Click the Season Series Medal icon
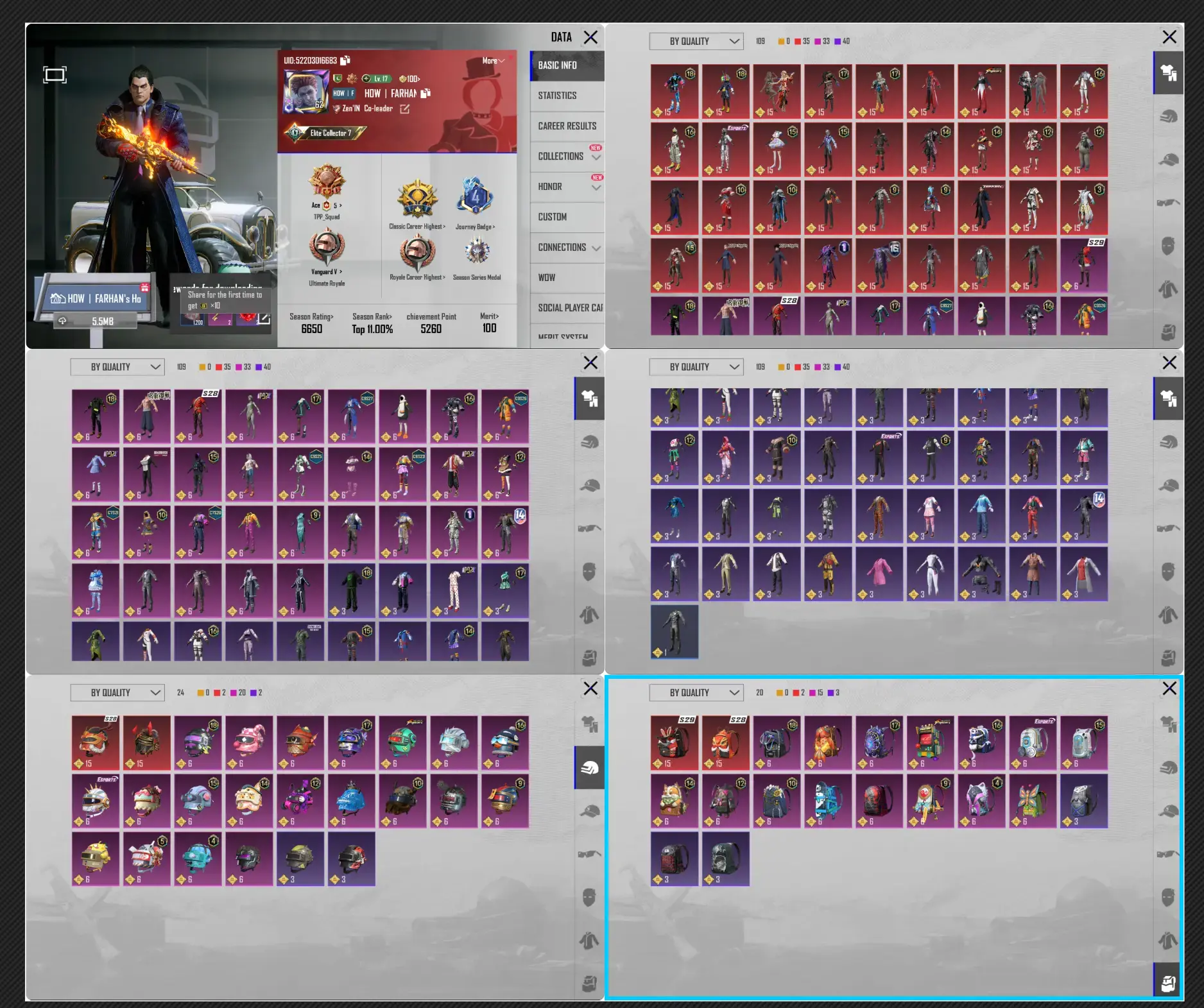Image resolution: width=1204 pixels, height=1008 pixels. pyautogui.click(x=477, y=251)
